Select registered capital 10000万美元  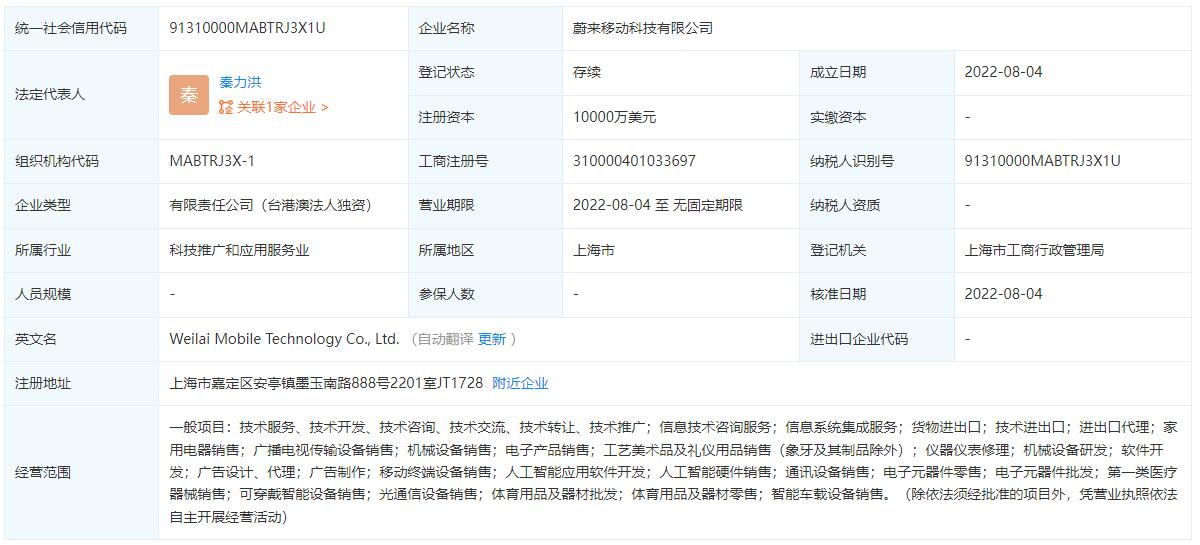(614, 117)
